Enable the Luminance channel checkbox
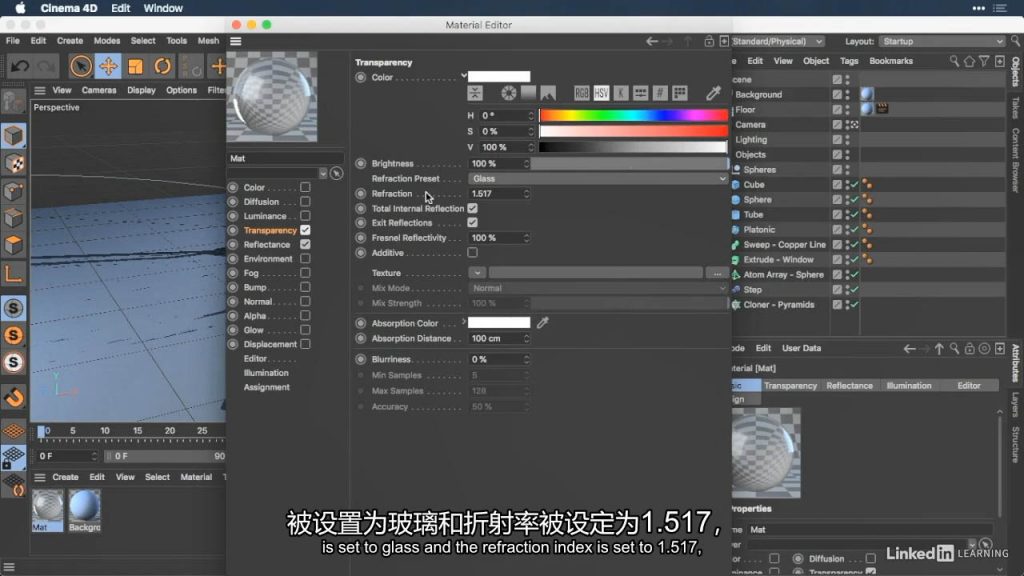 (305, 216)
